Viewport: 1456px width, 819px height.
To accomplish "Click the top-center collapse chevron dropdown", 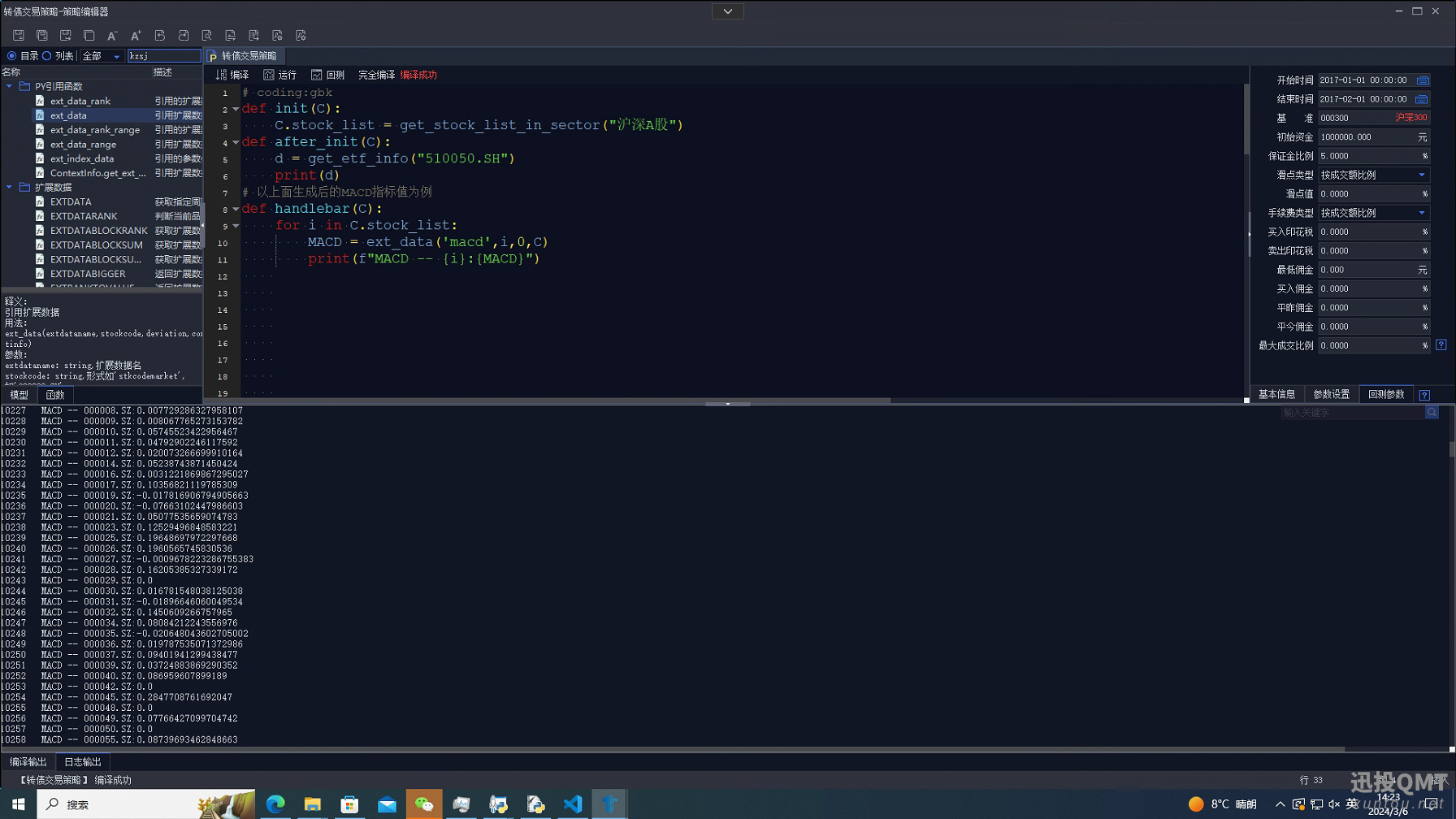I will [728, 11].
